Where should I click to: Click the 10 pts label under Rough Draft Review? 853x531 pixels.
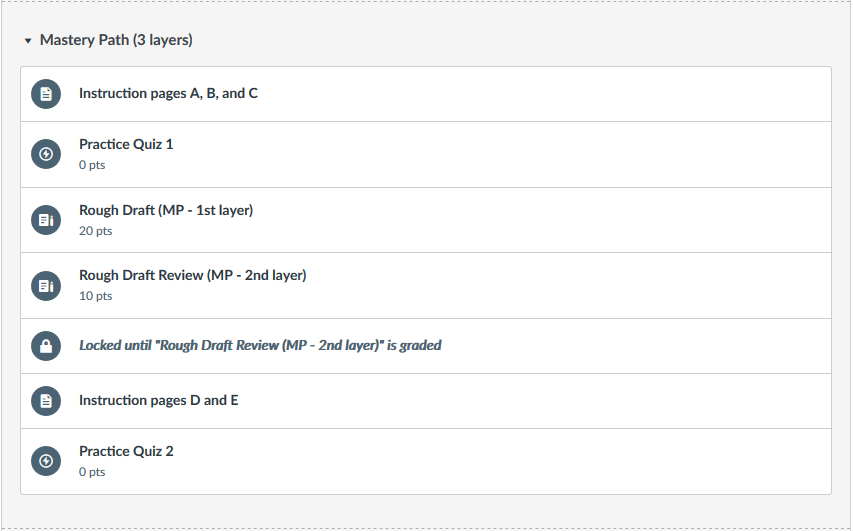(x=95, y=296)
